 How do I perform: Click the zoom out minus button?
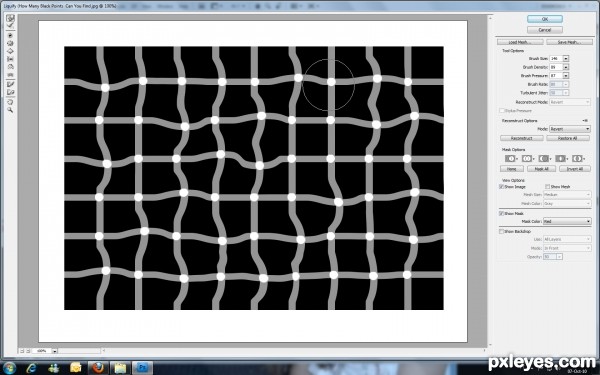[22, 351]
